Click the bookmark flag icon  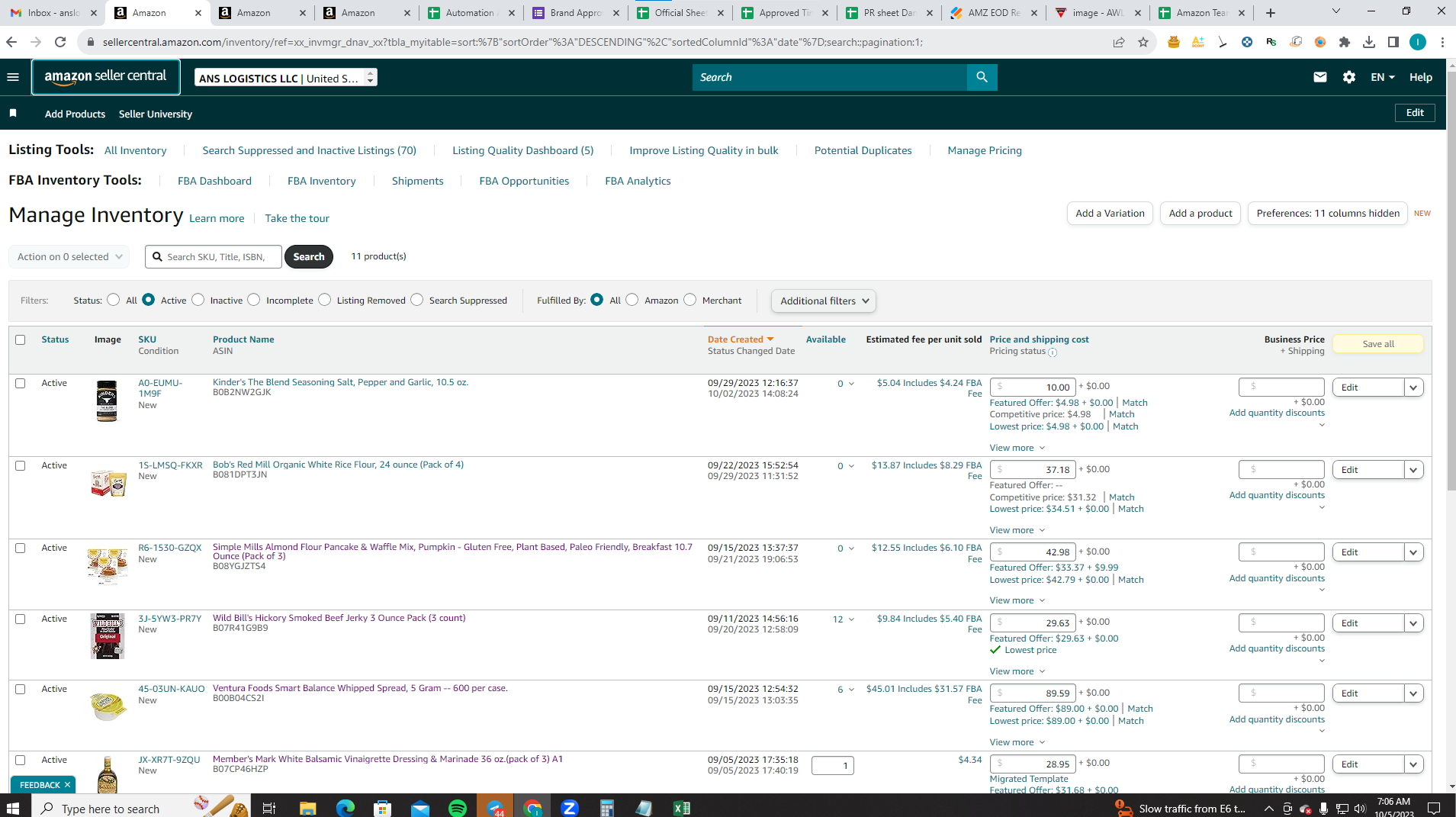pyautogui.click(x=13, y=114)
